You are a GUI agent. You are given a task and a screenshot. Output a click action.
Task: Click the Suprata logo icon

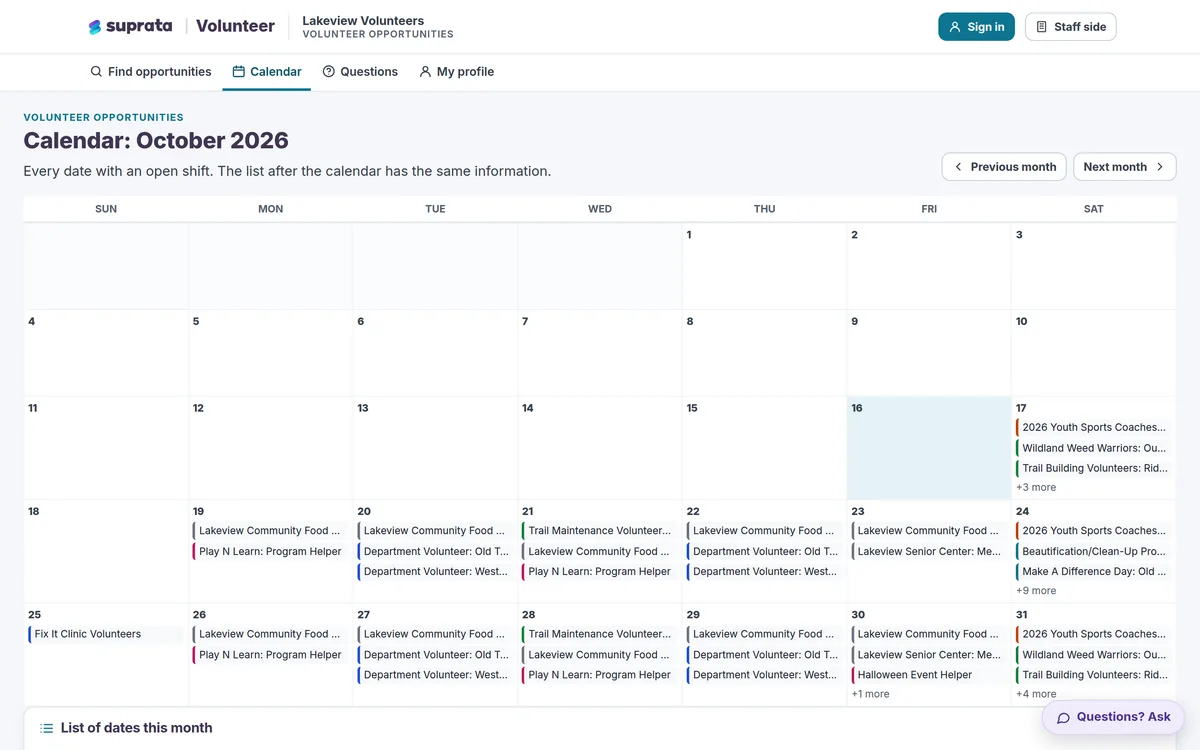pos(95,27)
